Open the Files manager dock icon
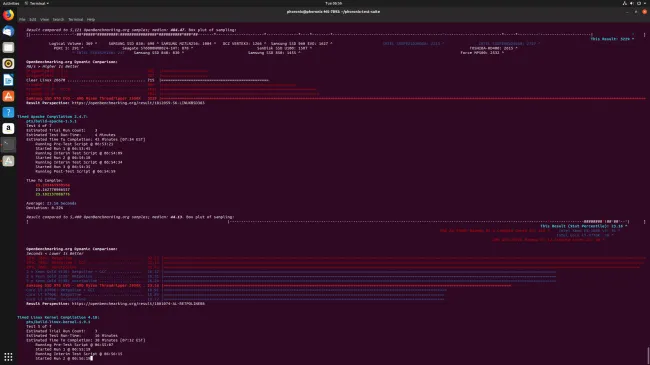This screenshot has height=365, width=650. pos(8,47)
